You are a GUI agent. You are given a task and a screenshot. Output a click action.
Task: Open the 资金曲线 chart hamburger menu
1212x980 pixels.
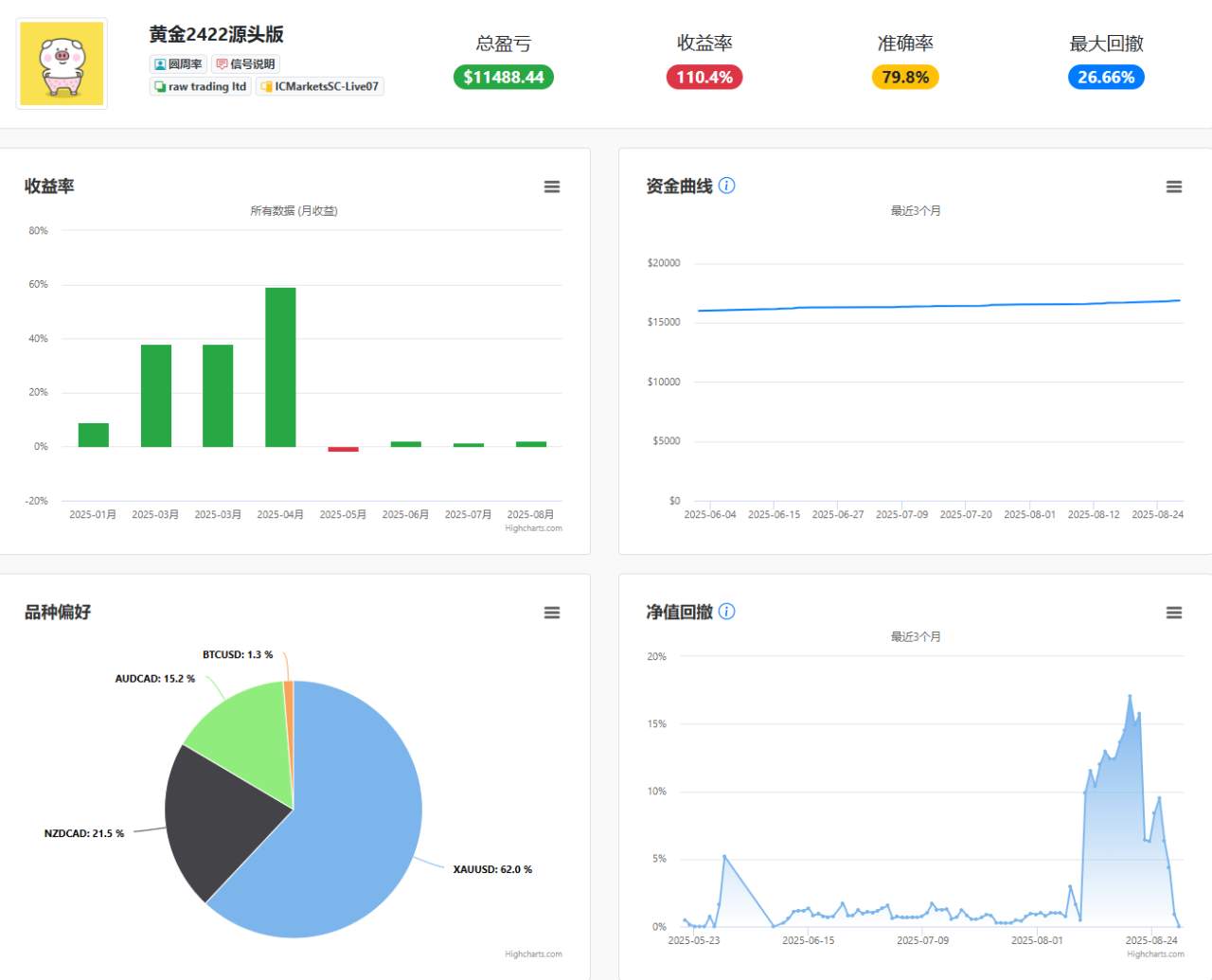coord(1174,187)
